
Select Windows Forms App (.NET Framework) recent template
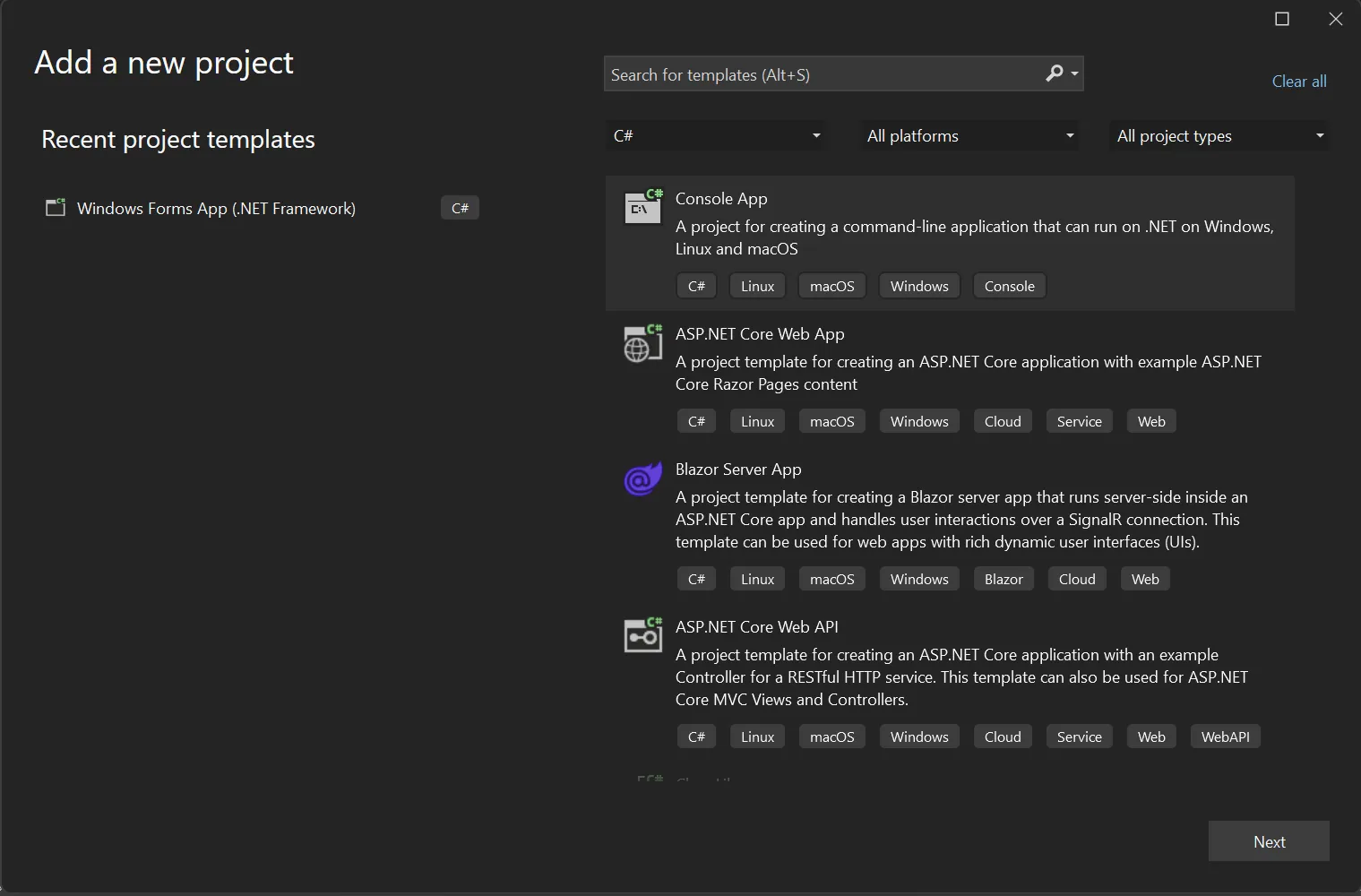click(216, 209)
